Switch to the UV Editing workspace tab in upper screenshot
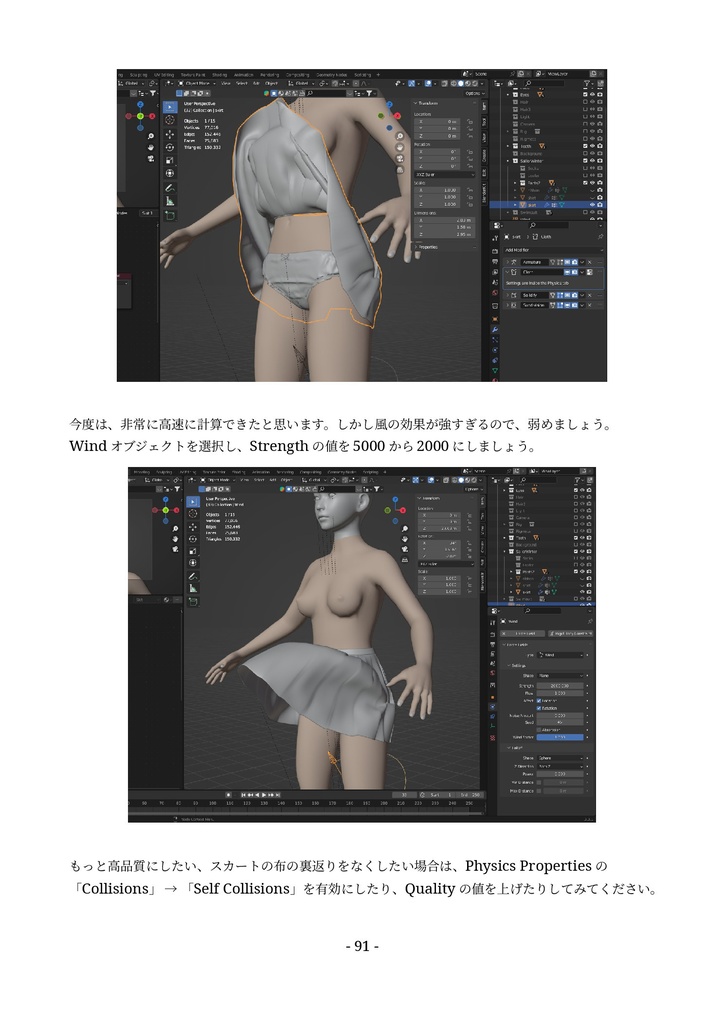 (164, 74)
